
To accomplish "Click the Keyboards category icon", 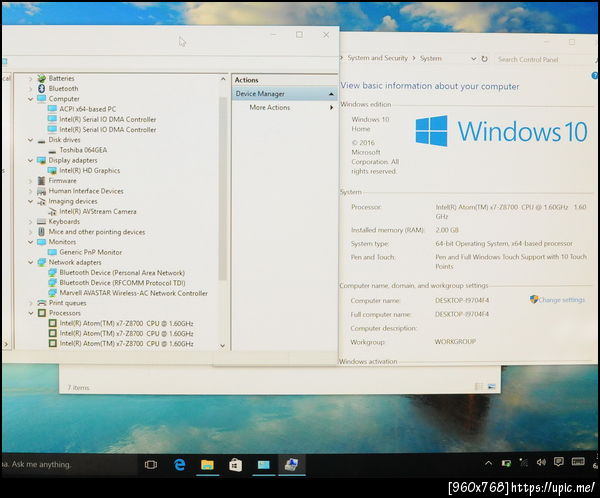I will [41, 222].
